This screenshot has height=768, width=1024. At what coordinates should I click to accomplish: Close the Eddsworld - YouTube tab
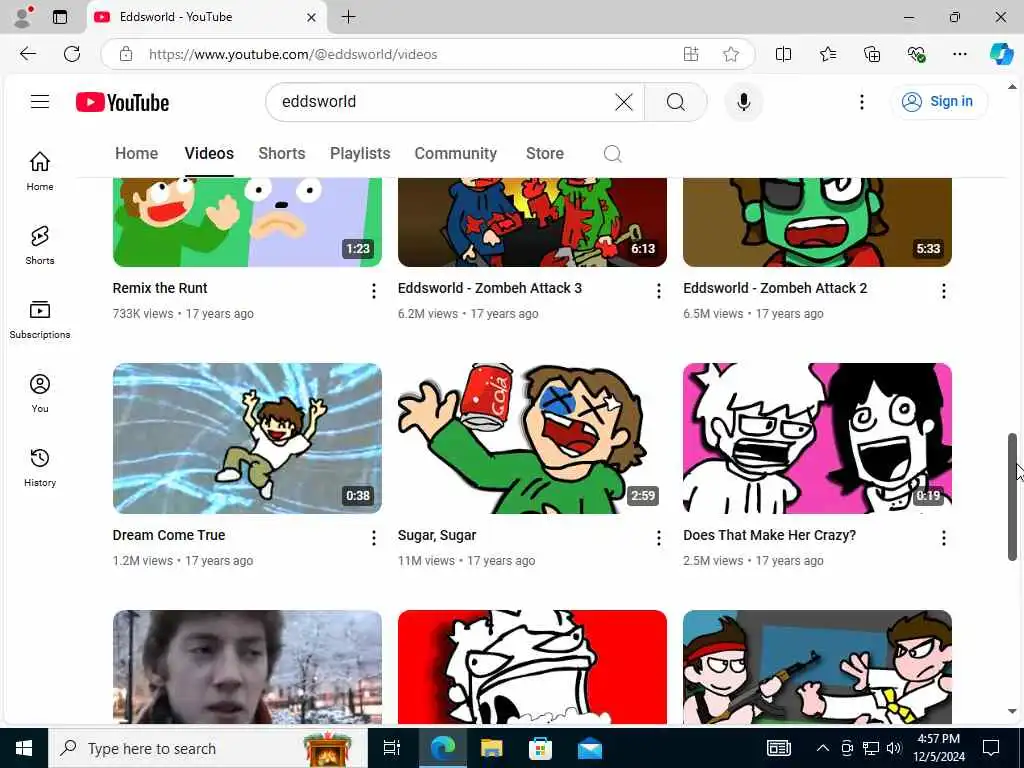click(312, 18)
